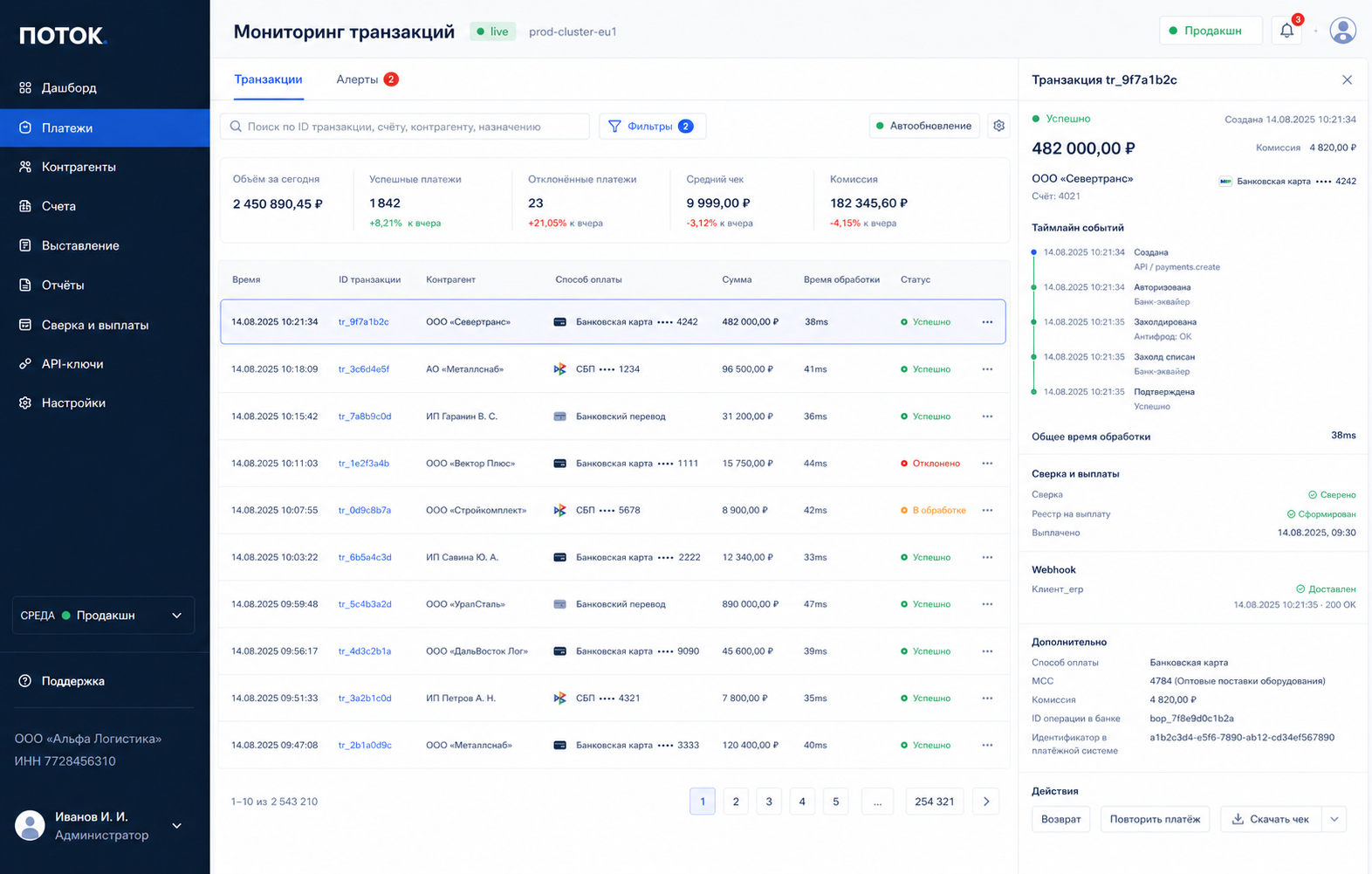This screenshot has height=874, width=1372.
Task: Click the search magnifier icon
Action: [x=236, y=127]
